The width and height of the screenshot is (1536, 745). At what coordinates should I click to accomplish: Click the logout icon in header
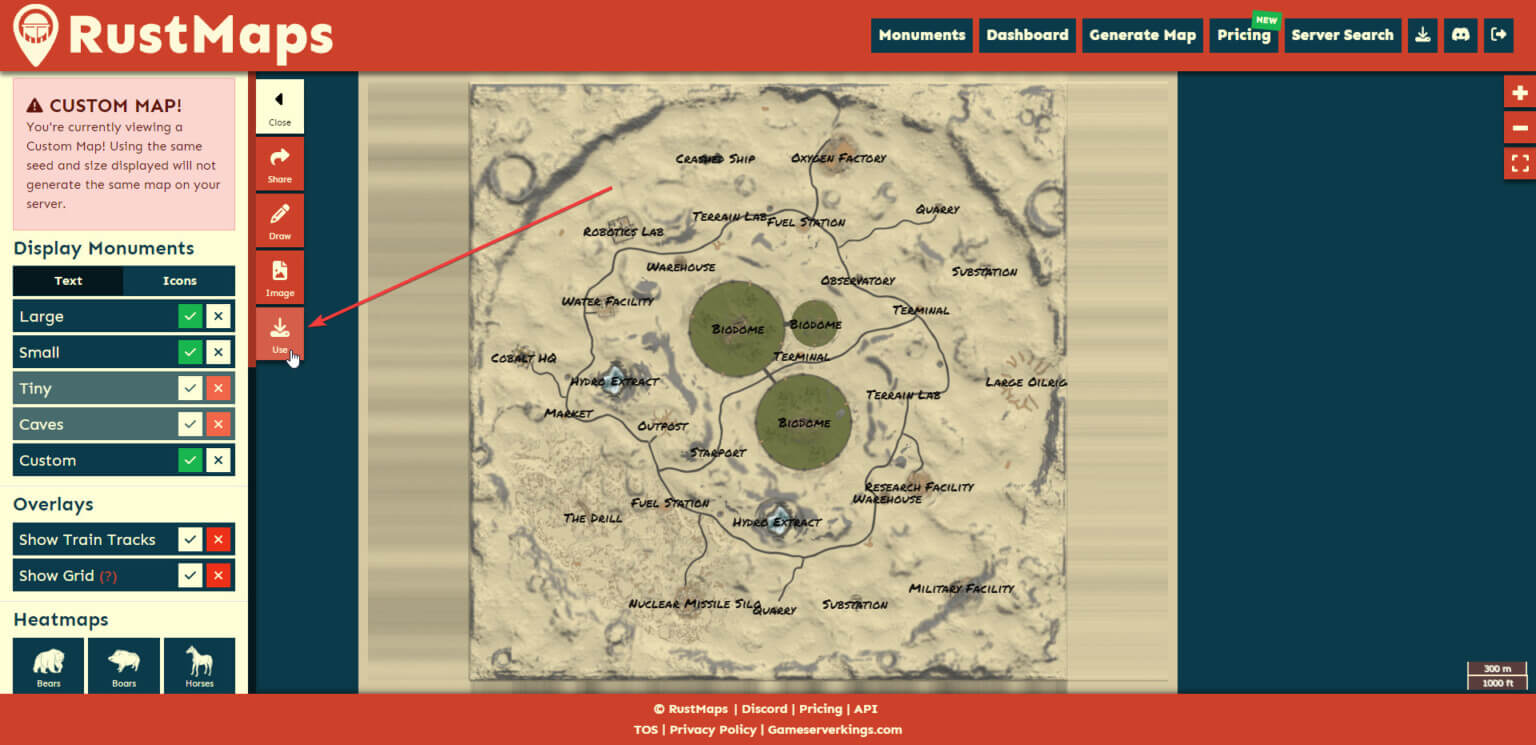point(1498,35)
